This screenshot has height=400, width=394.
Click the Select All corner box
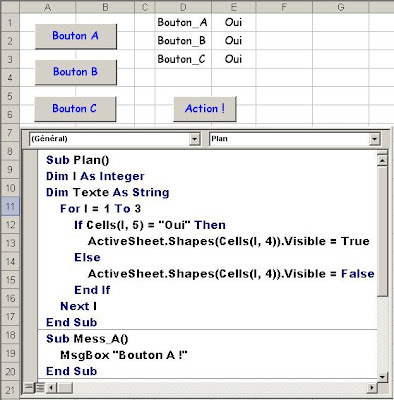(x=10, y=7)
